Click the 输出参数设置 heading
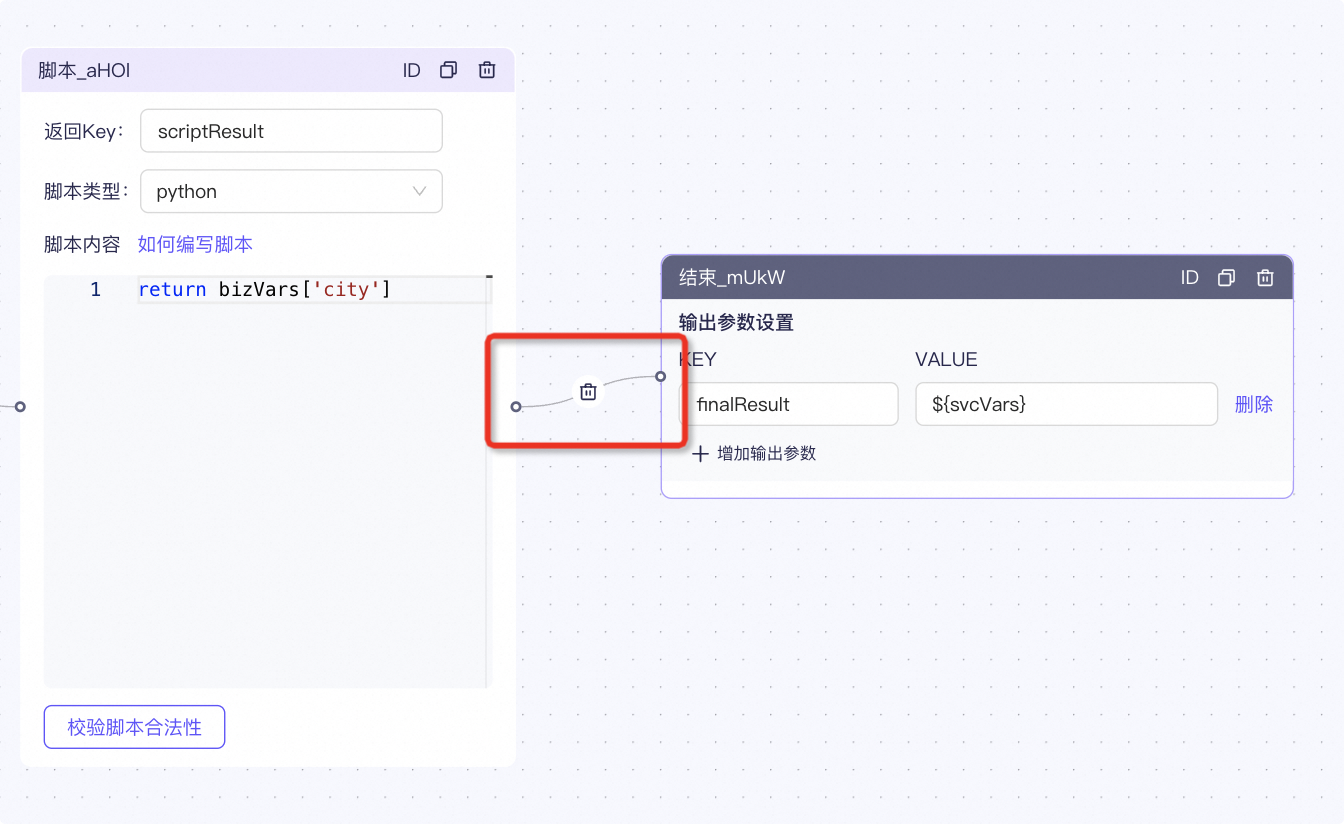The image size is (1344, 824). [x=736, y=323]
